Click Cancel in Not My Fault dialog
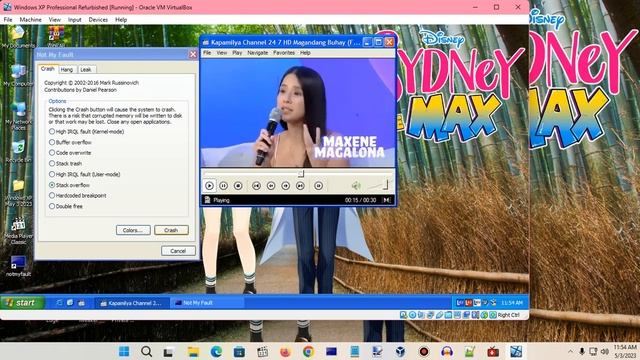 [x=178, y=251]
